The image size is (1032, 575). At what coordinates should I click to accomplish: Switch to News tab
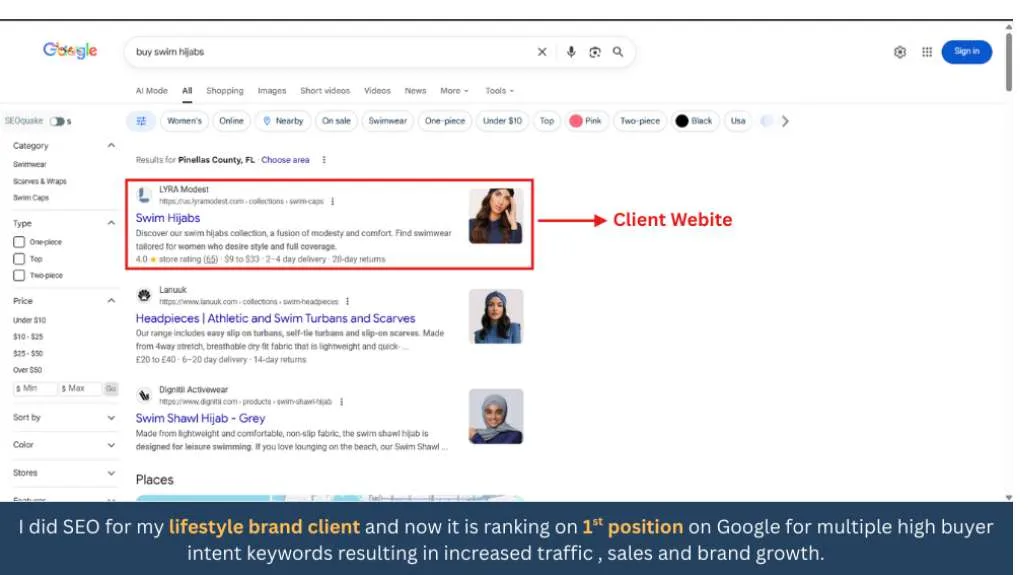[415, 91]
